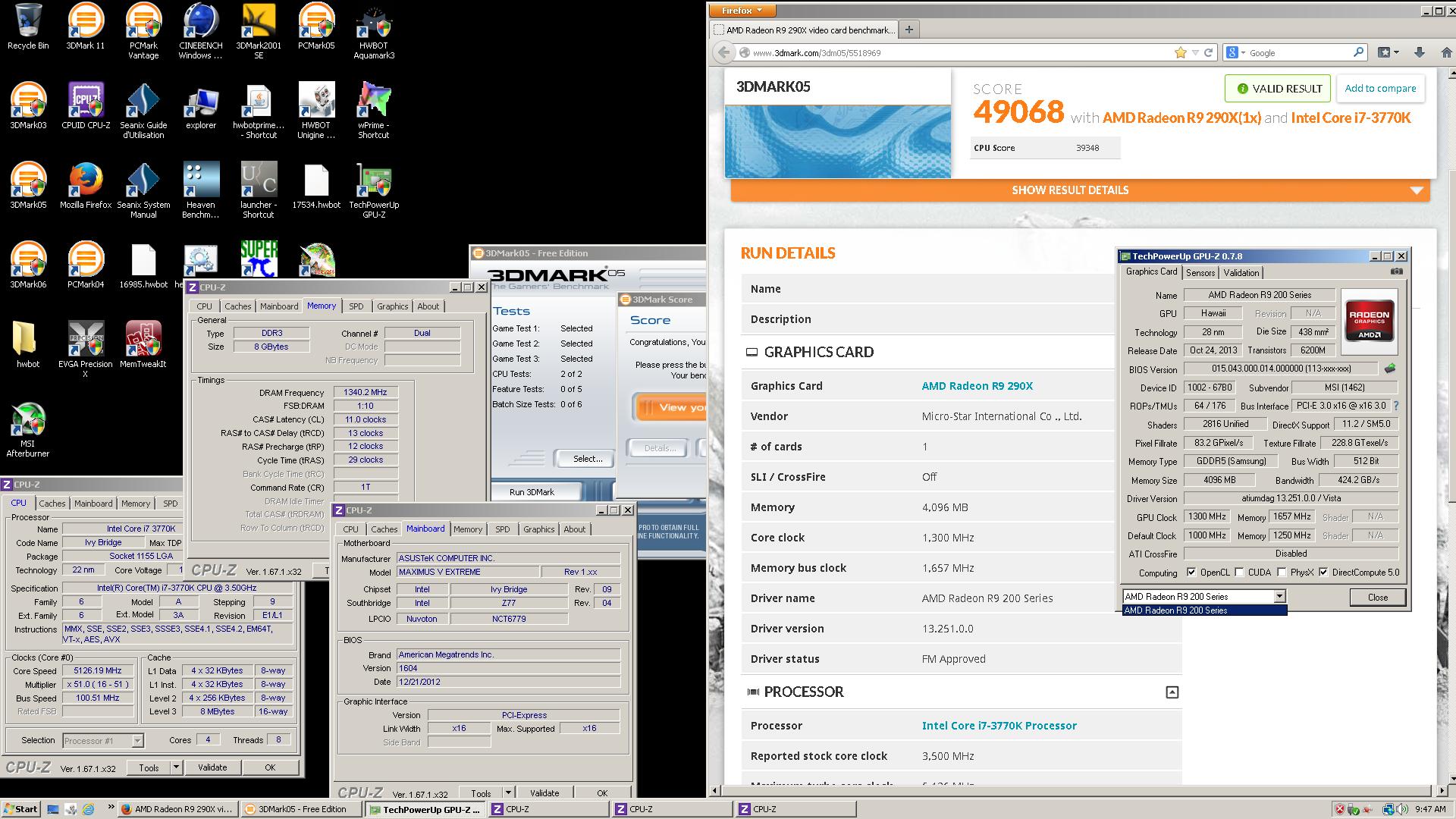The width and height of the screenshot is (1456, 819).
Task: Open Heaven Benchmark desktop icon
Action: coord(201,191)
